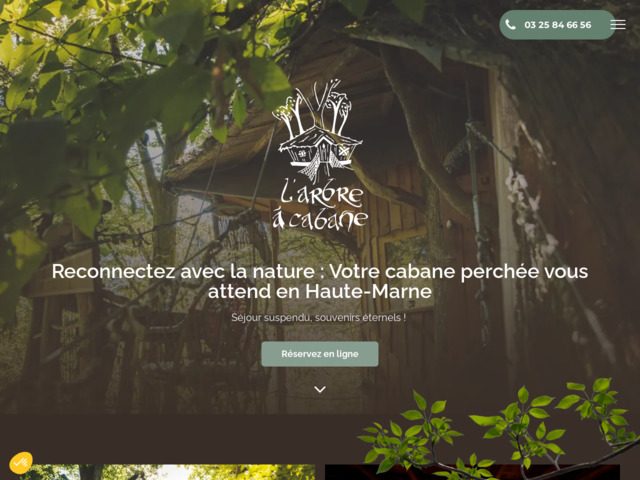Image resolution: width=640 pixels, height=480 pixels.
Task: Click the words "attend en Haute-Marne"
Action: click(320, 291)
